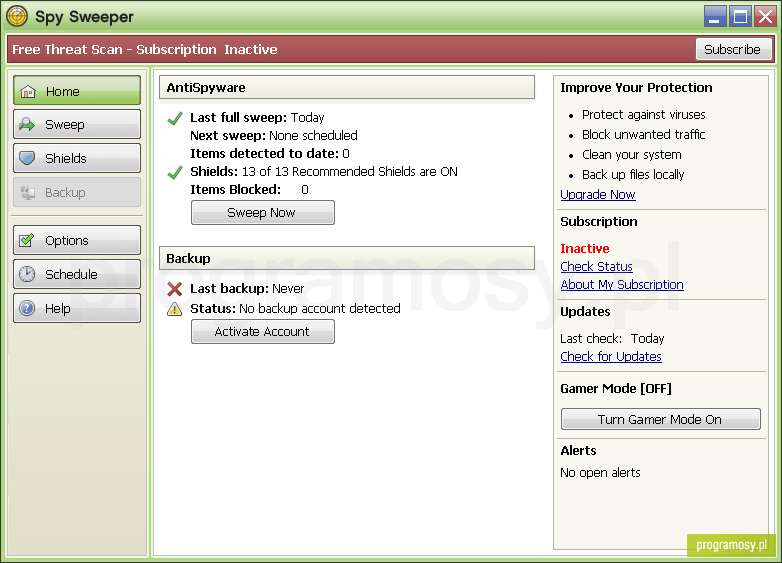Click the Backup section header in main panel
The width and height of the screenshot is (782, 563).
pyautogui.click(x=347, y=258)
